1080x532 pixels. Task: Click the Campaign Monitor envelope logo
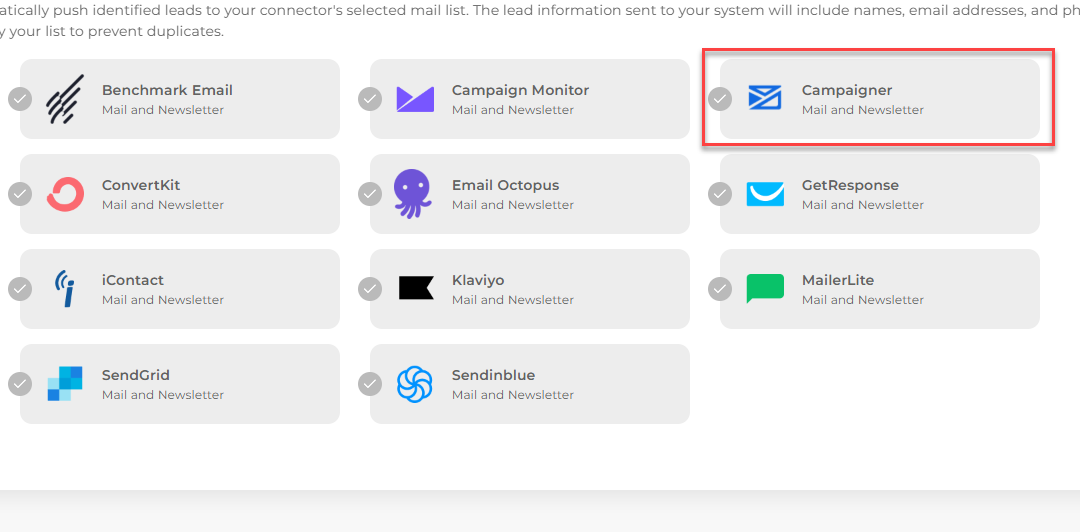[415, 99]
